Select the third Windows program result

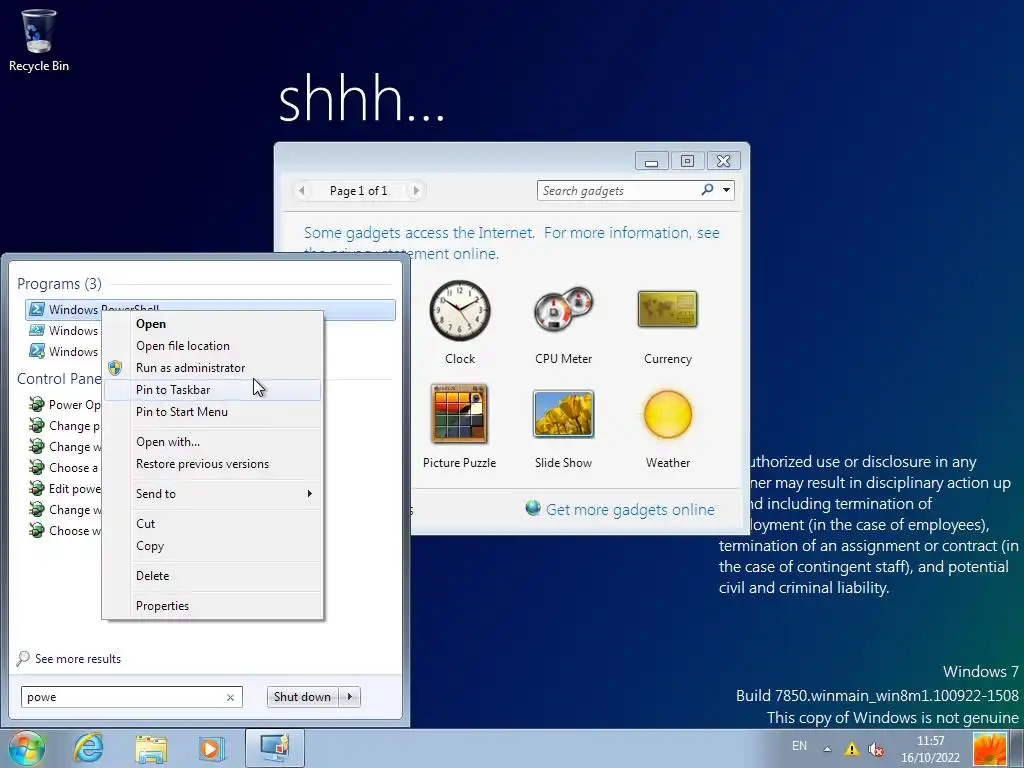(64, 352)
